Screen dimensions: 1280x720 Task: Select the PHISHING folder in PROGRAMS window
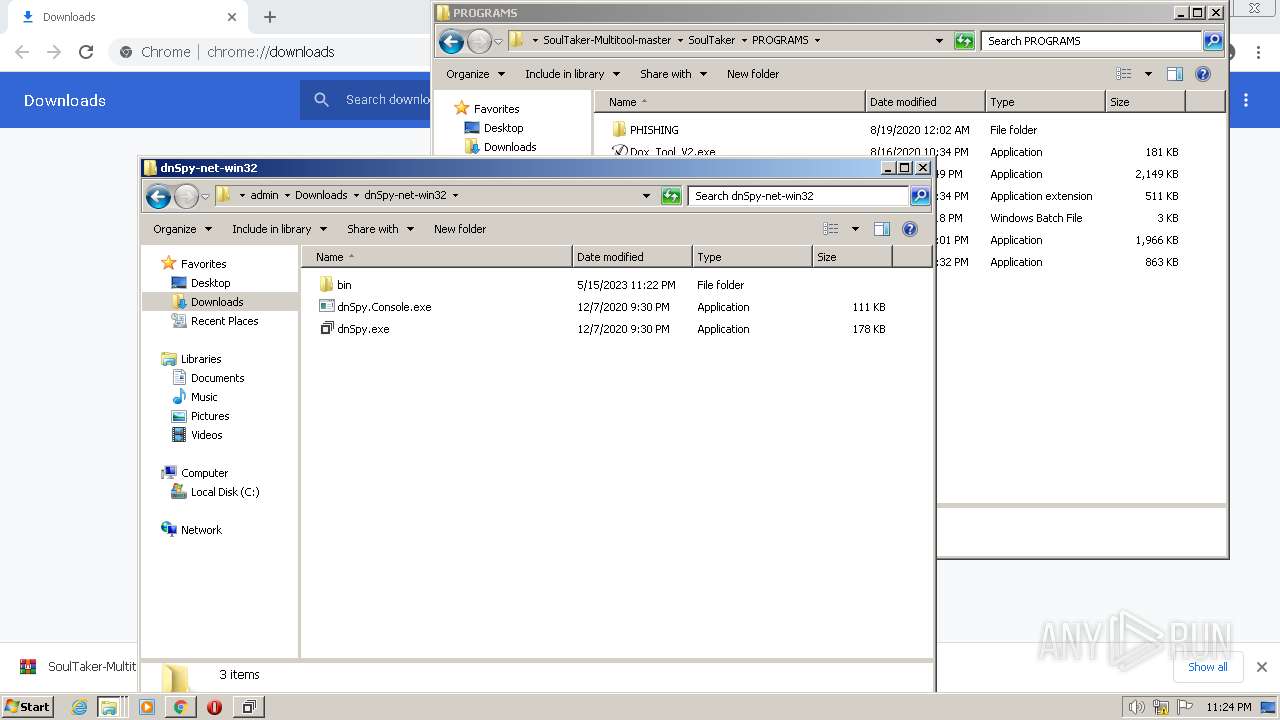654,130
